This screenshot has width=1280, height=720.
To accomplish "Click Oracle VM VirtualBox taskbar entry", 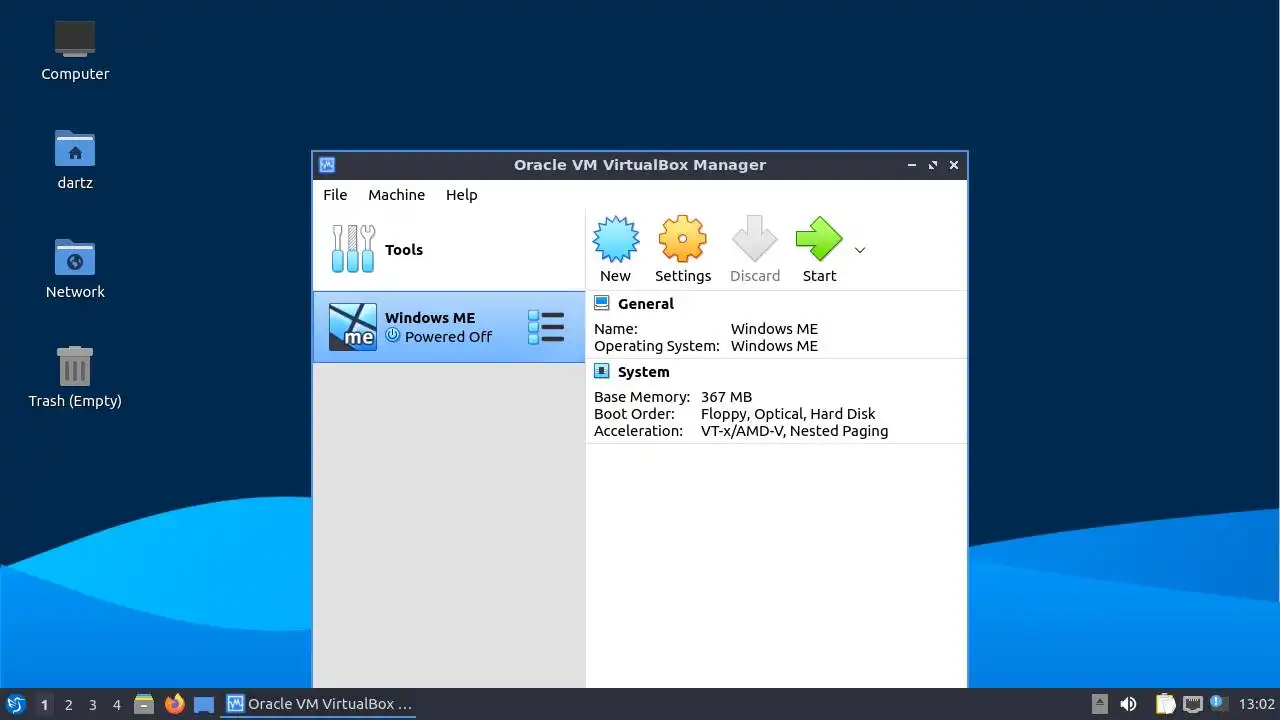I will click(x=319, y=704).
